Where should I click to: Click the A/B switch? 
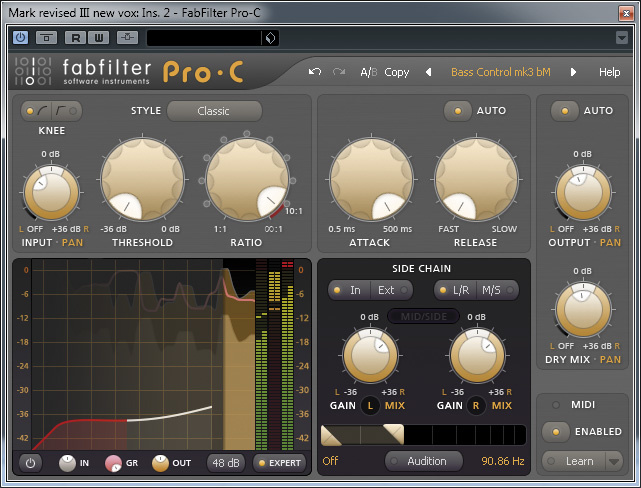(x=369, y=72)
